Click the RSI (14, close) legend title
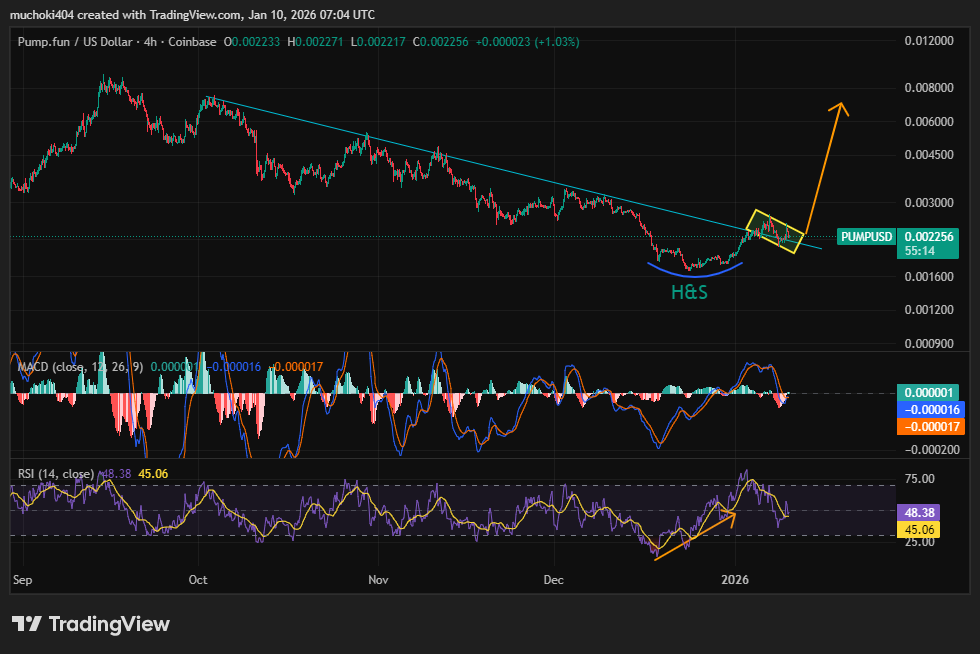980x654 pixels. [57, 473]
